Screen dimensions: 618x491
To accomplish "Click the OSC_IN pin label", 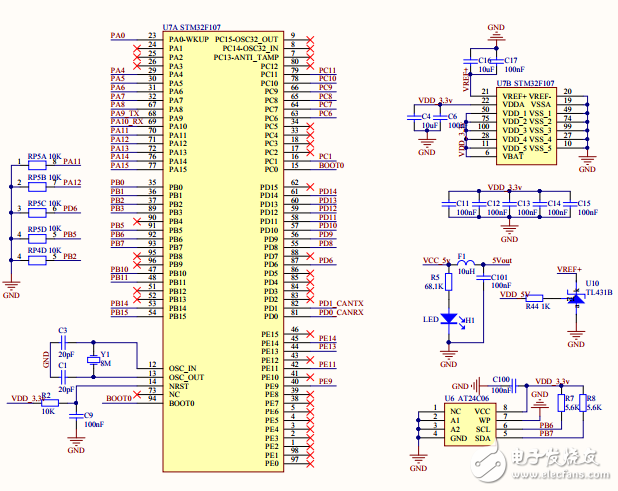I will point(184,368).
